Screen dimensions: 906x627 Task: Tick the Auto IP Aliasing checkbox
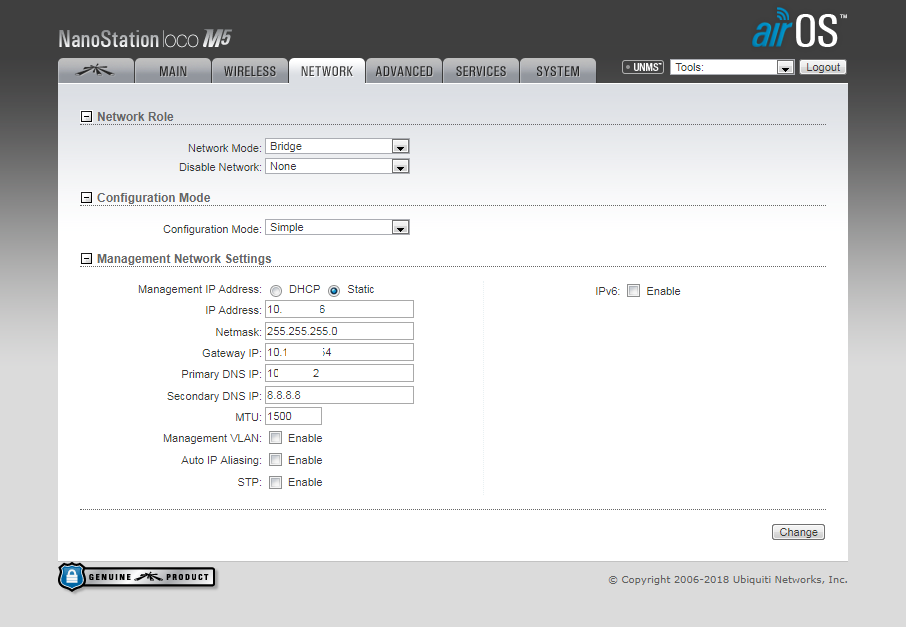coord(275,460)
